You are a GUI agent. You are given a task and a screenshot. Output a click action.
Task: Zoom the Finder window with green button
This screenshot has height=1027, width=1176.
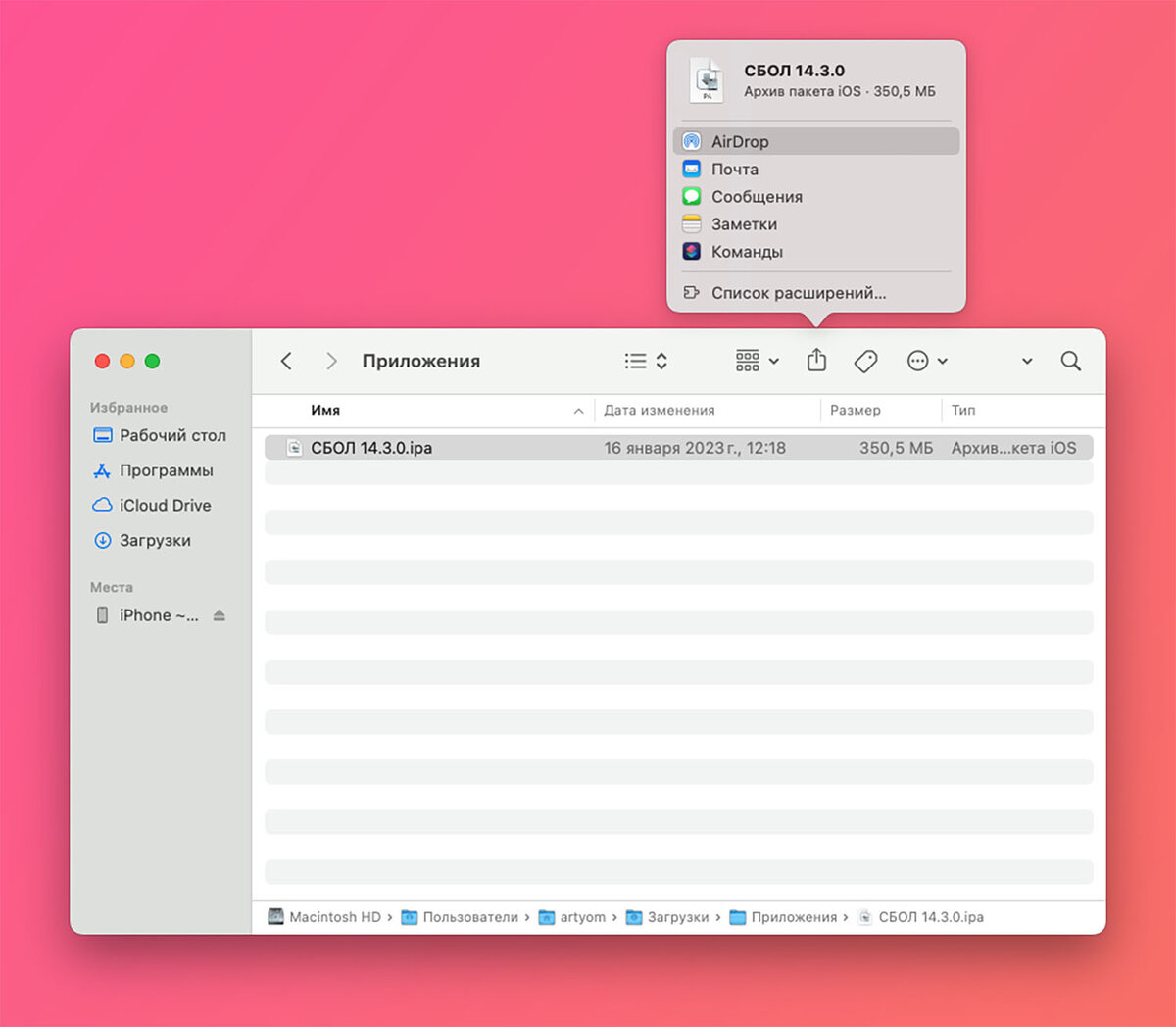[x=152, y=361]
